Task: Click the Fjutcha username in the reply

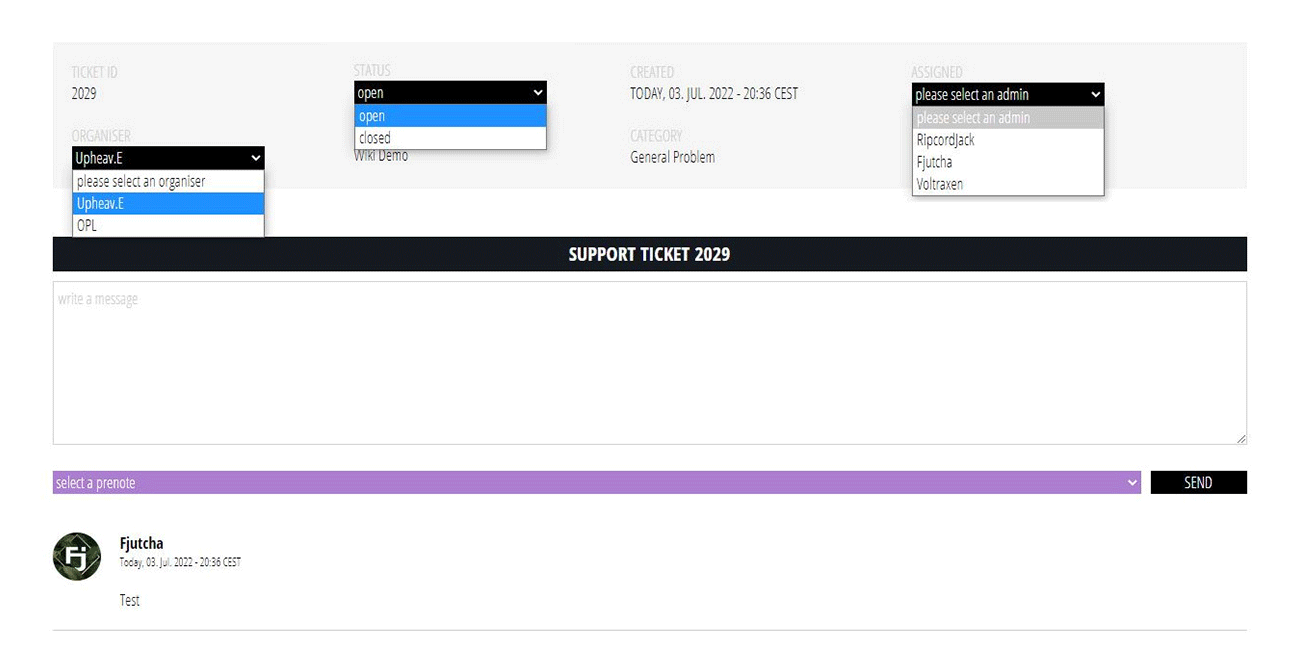Action: click(141, 543)
